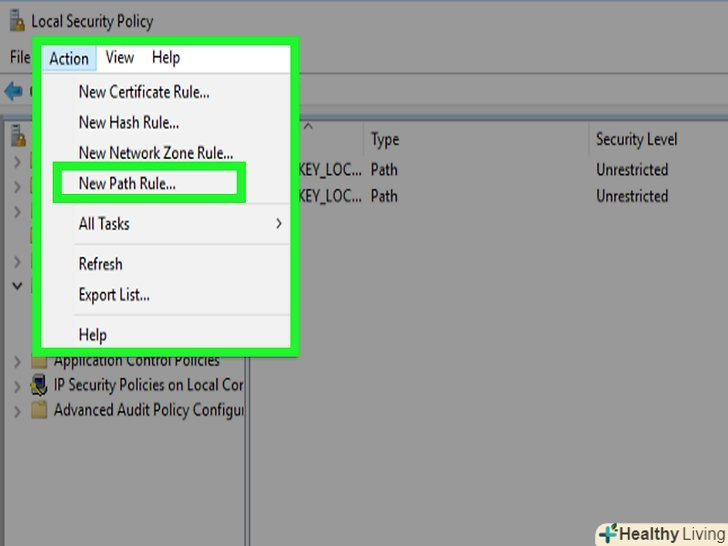Screen dimensions: 728x546
Task: Sort by the Security Level column header
Action: (x=637, y=139)
